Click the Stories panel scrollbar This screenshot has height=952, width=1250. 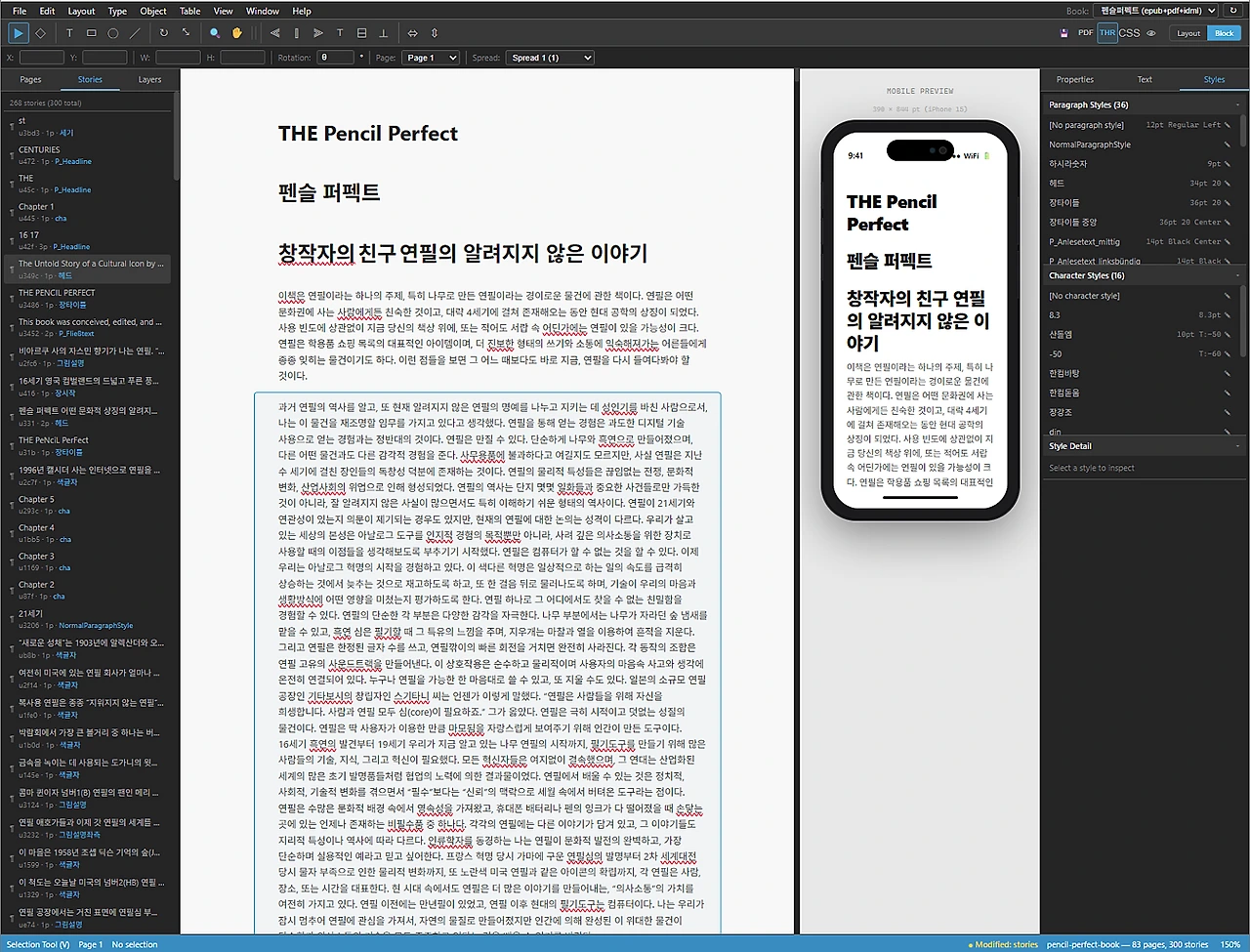[x=177, y=137]
